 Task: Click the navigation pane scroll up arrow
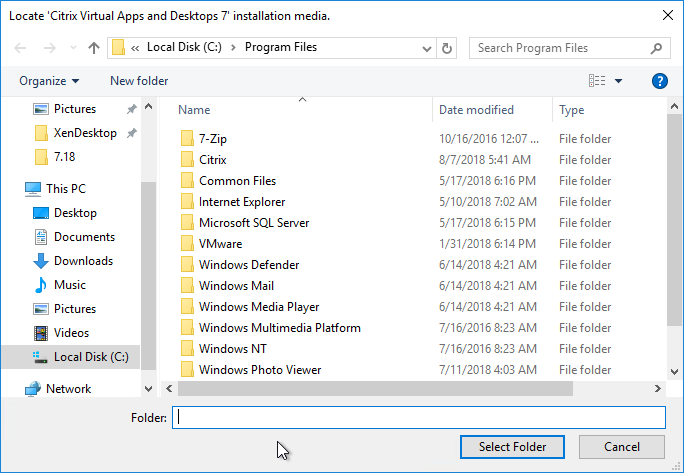coord(148,106)
